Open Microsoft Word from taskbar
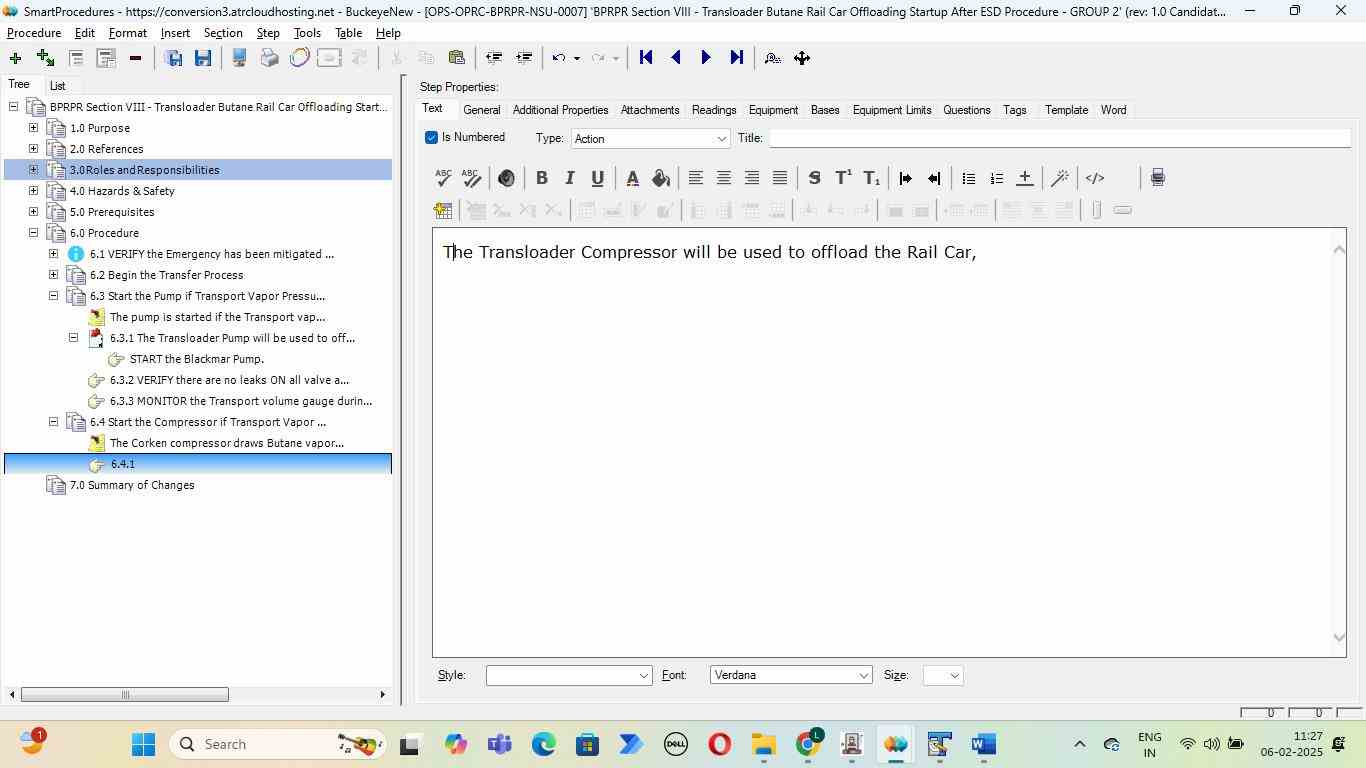The height and width of the screenshot is (768, 1366). (983, 744)
